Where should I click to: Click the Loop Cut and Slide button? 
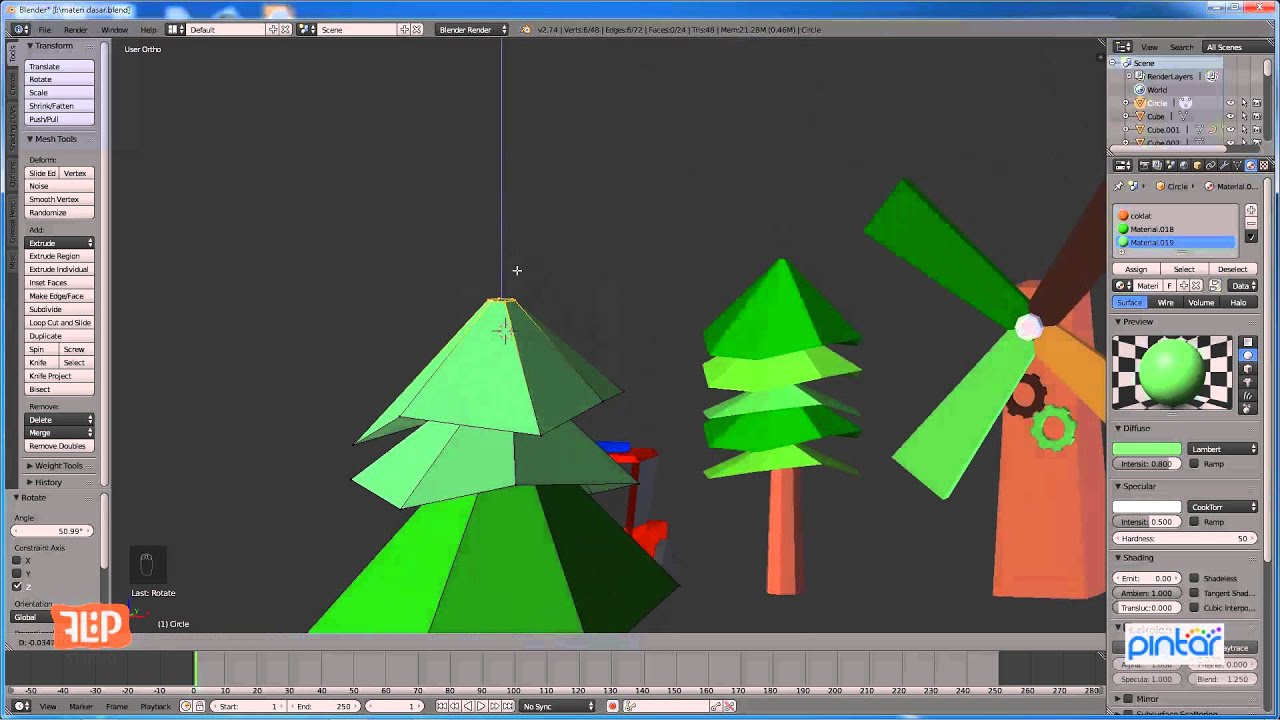tap(60, 322)
